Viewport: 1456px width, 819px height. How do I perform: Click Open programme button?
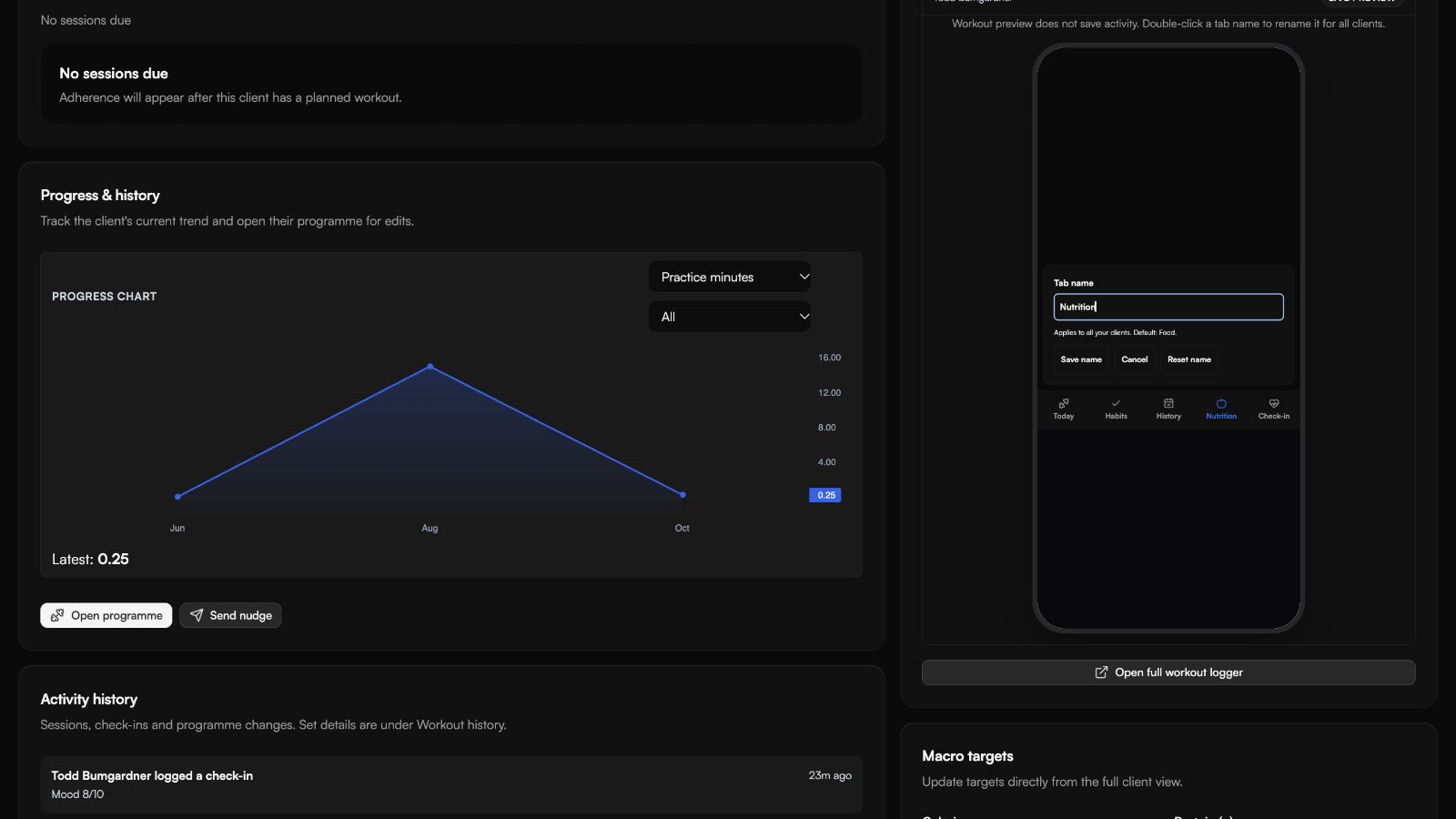106,615
